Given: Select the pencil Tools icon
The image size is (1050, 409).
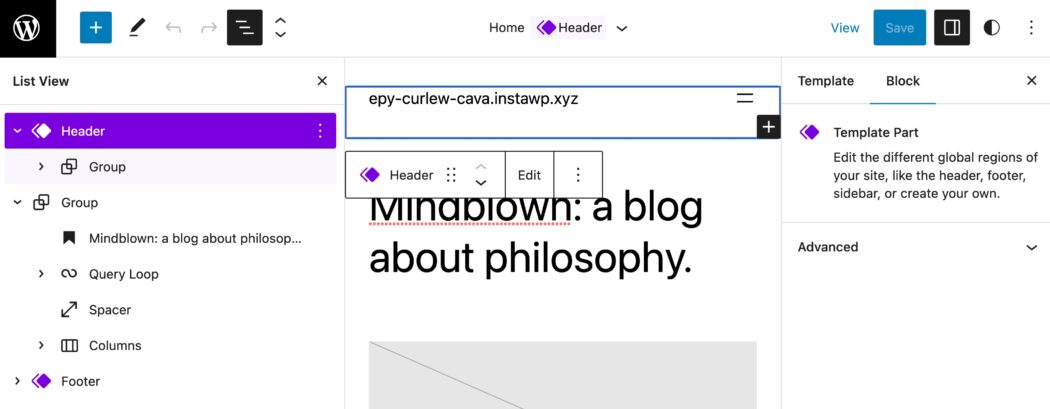Looking at the screenshot, I should 137,27.
